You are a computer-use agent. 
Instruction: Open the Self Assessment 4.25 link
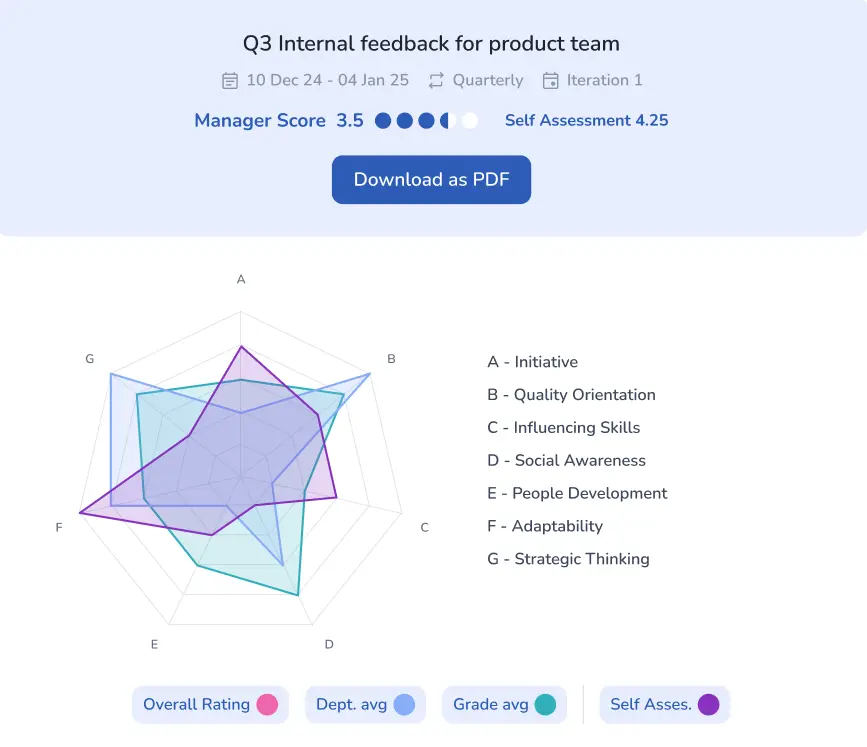(x=586, y=121)
